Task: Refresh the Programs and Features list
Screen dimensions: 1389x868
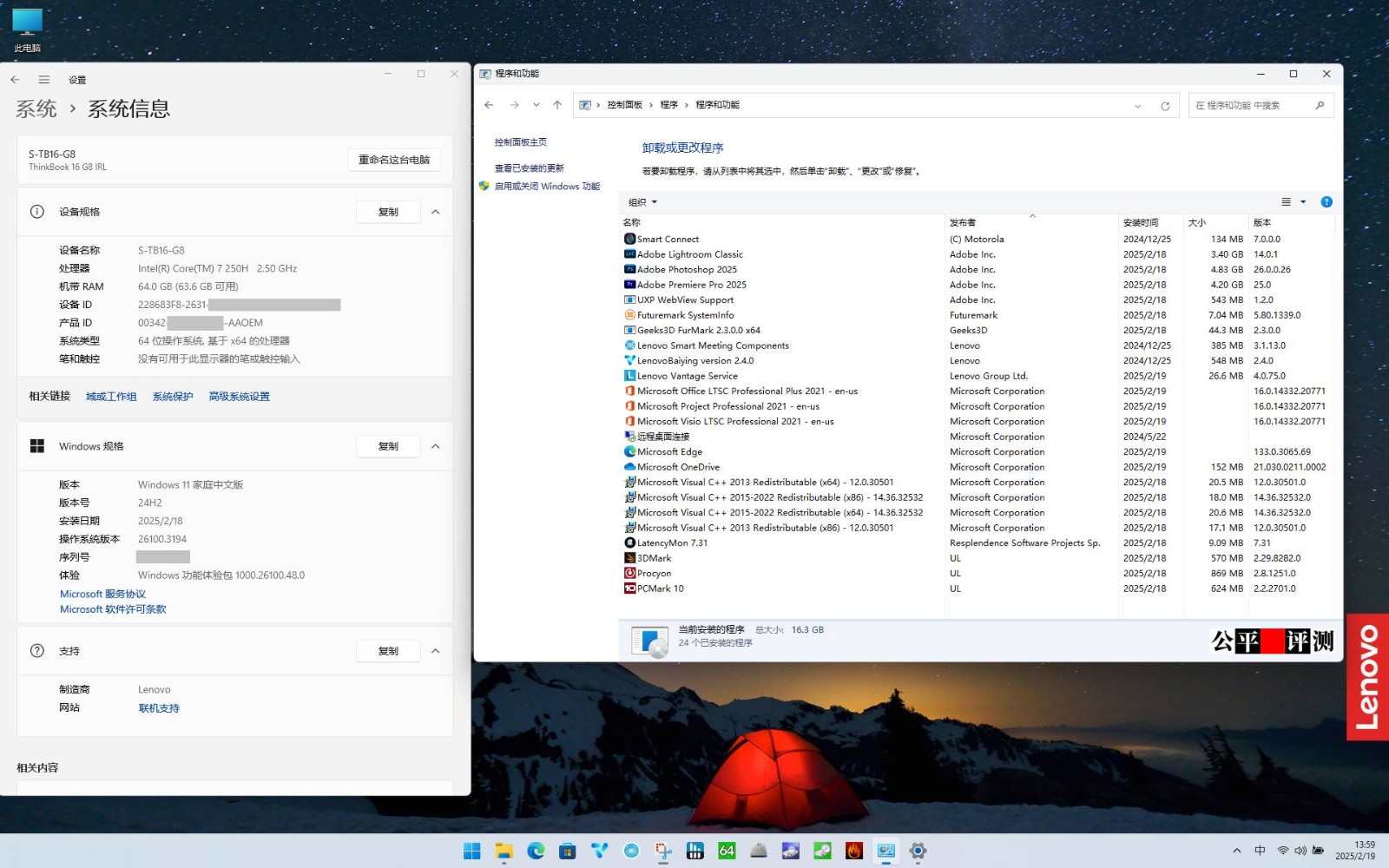Action: pos(1165,106)
